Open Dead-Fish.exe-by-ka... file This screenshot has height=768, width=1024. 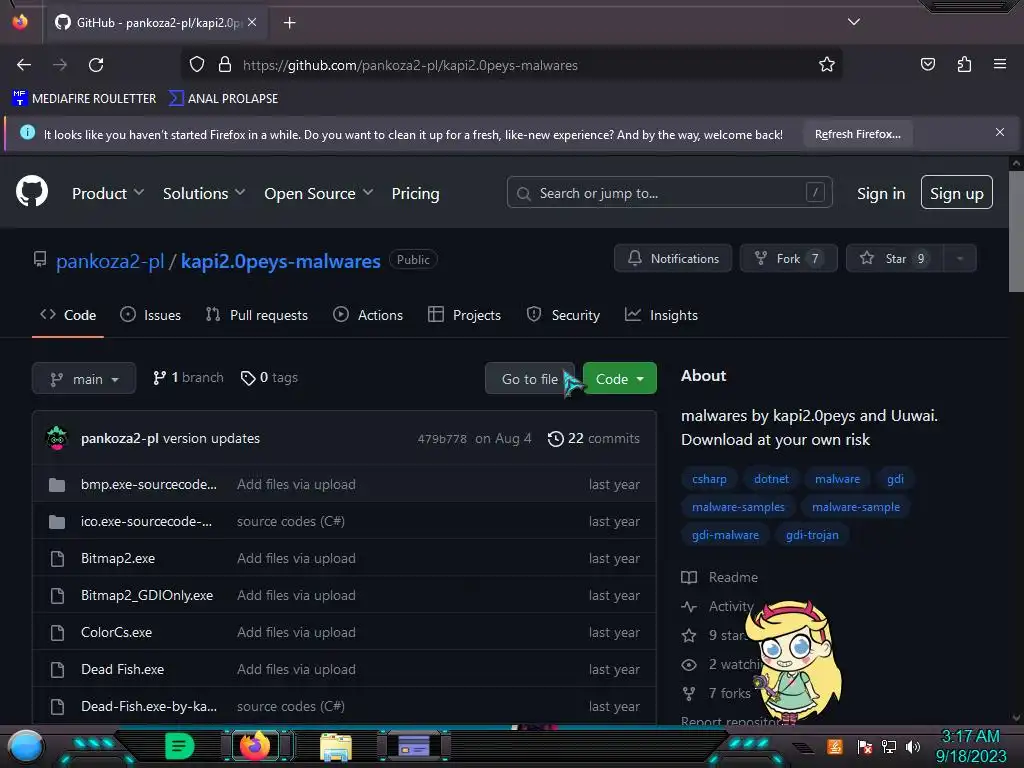click(149, 707)
